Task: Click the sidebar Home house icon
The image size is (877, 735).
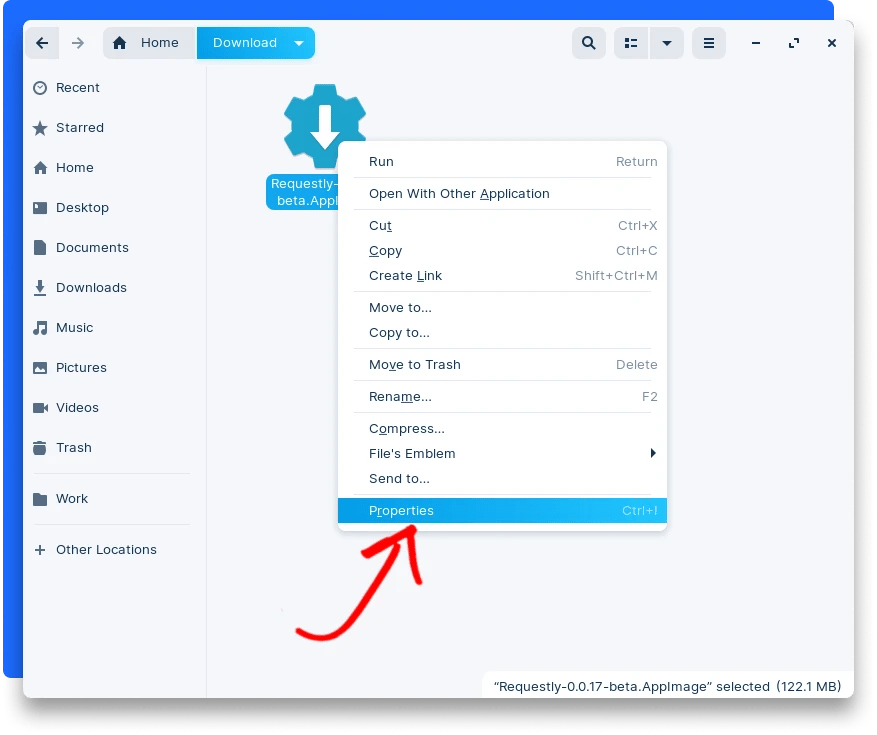Action: tap(40, 168)
